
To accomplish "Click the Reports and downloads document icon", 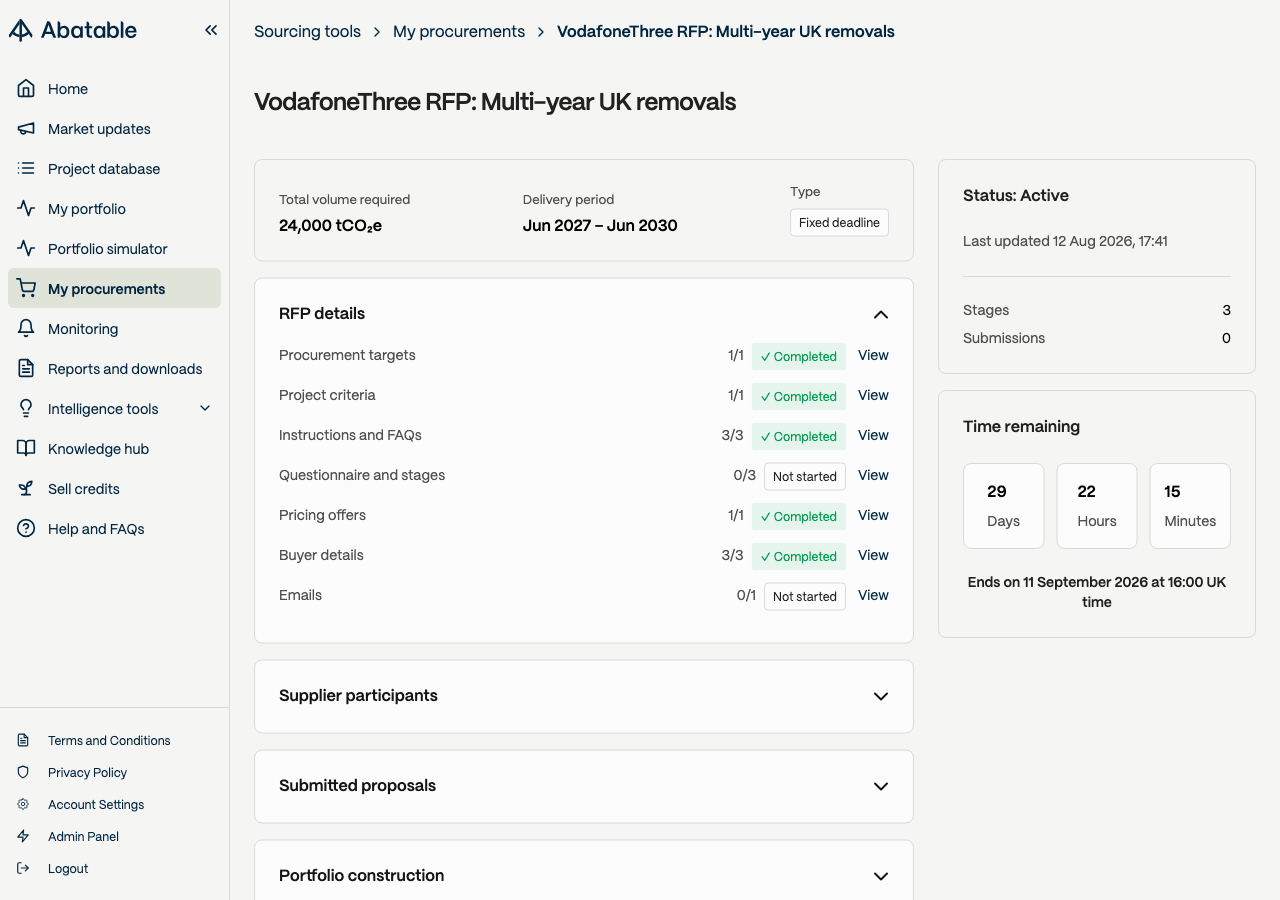I will coord(26,369).
